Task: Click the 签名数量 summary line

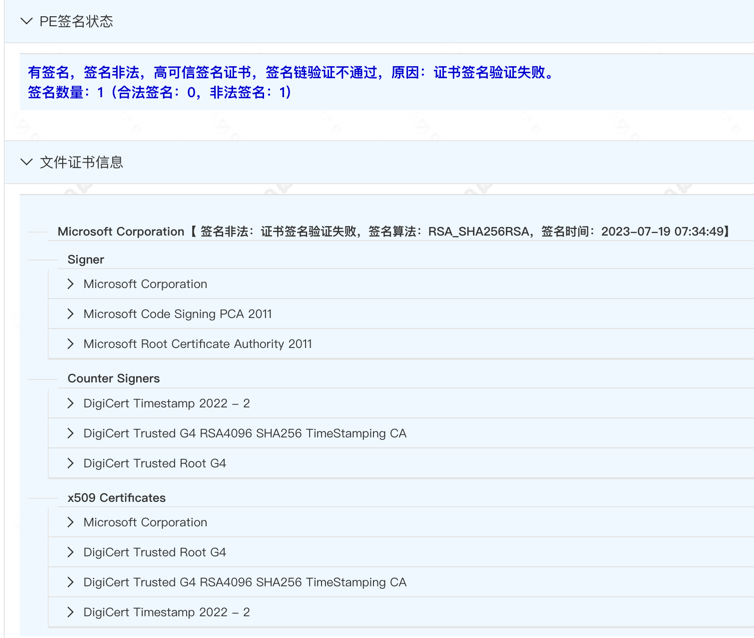Action: (x=159, y=92)
